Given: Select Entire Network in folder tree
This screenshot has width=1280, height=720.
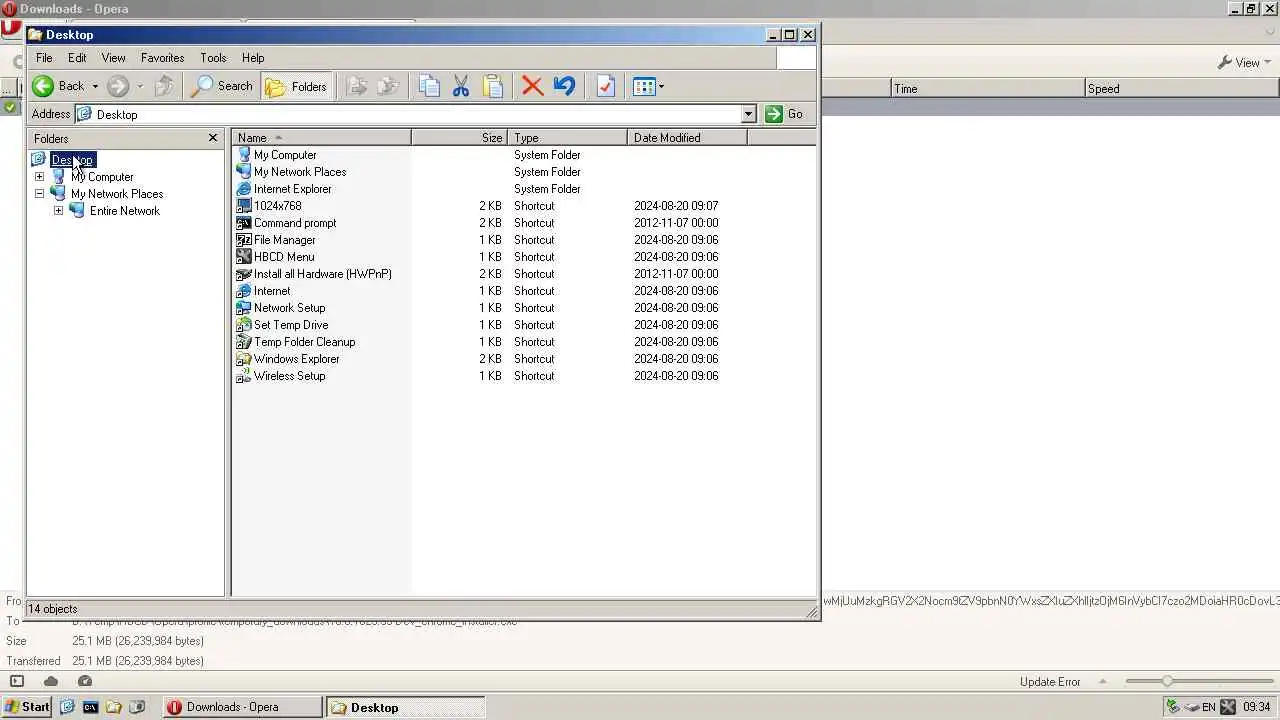Looking at the screenshot, I should (x=124, y=211).
